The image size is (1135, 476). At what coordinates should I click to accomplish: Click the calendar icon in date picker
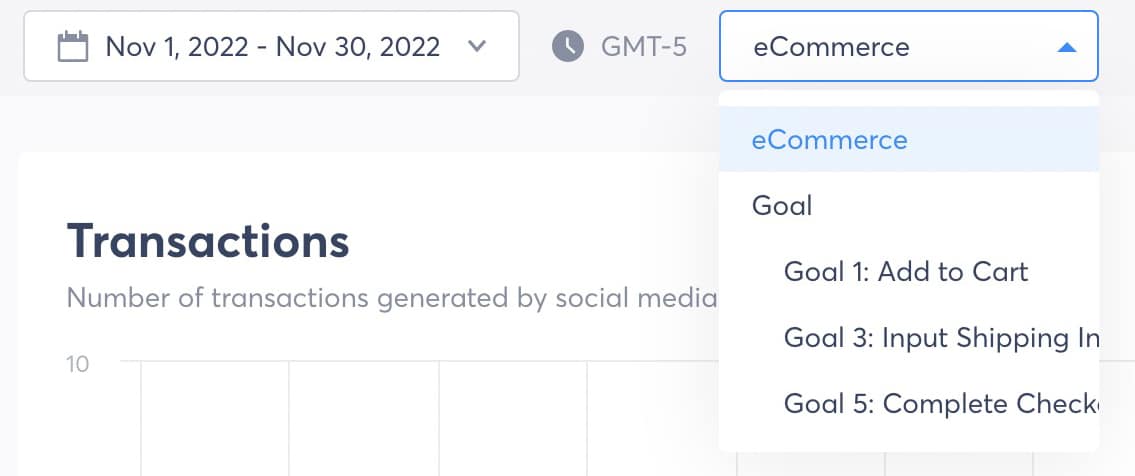pyautogui.click(x=72, y=47)
